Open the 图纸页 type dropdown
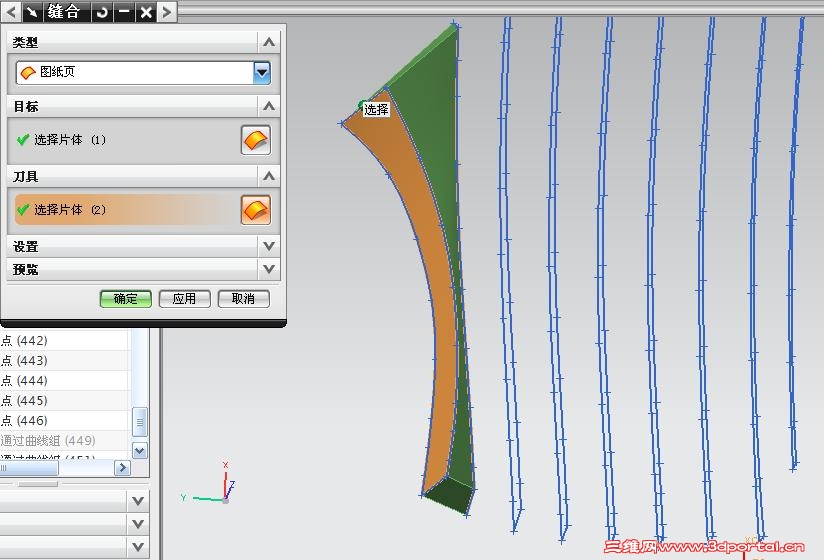824x560 pixels. pyautogui.click(x=262, y=72)
